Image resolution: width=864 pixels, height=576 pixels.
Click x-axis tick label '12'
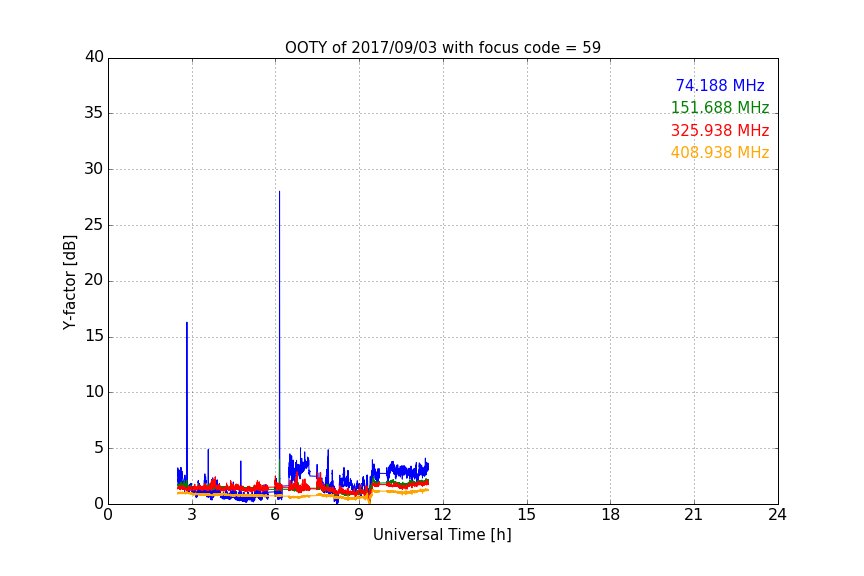pos(443,515)
